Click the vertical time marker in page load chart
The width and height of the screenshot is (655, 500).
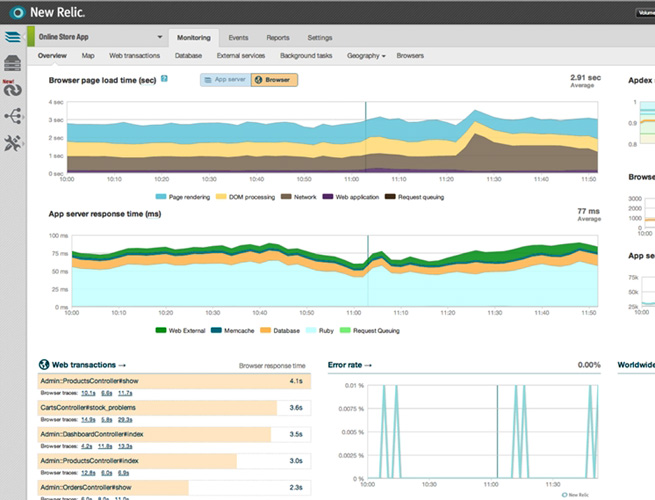(366, 137)
